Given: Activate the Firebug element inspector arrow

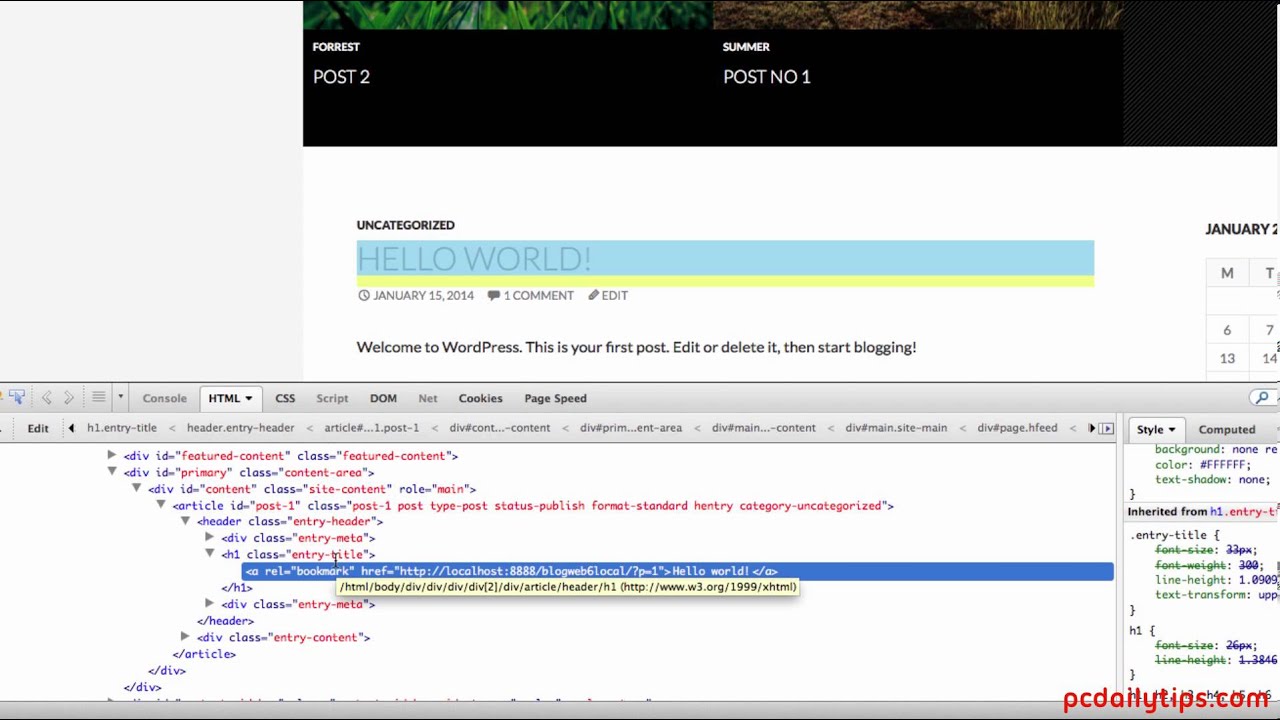Looking at the screenshot, I should tap(16, 398).
